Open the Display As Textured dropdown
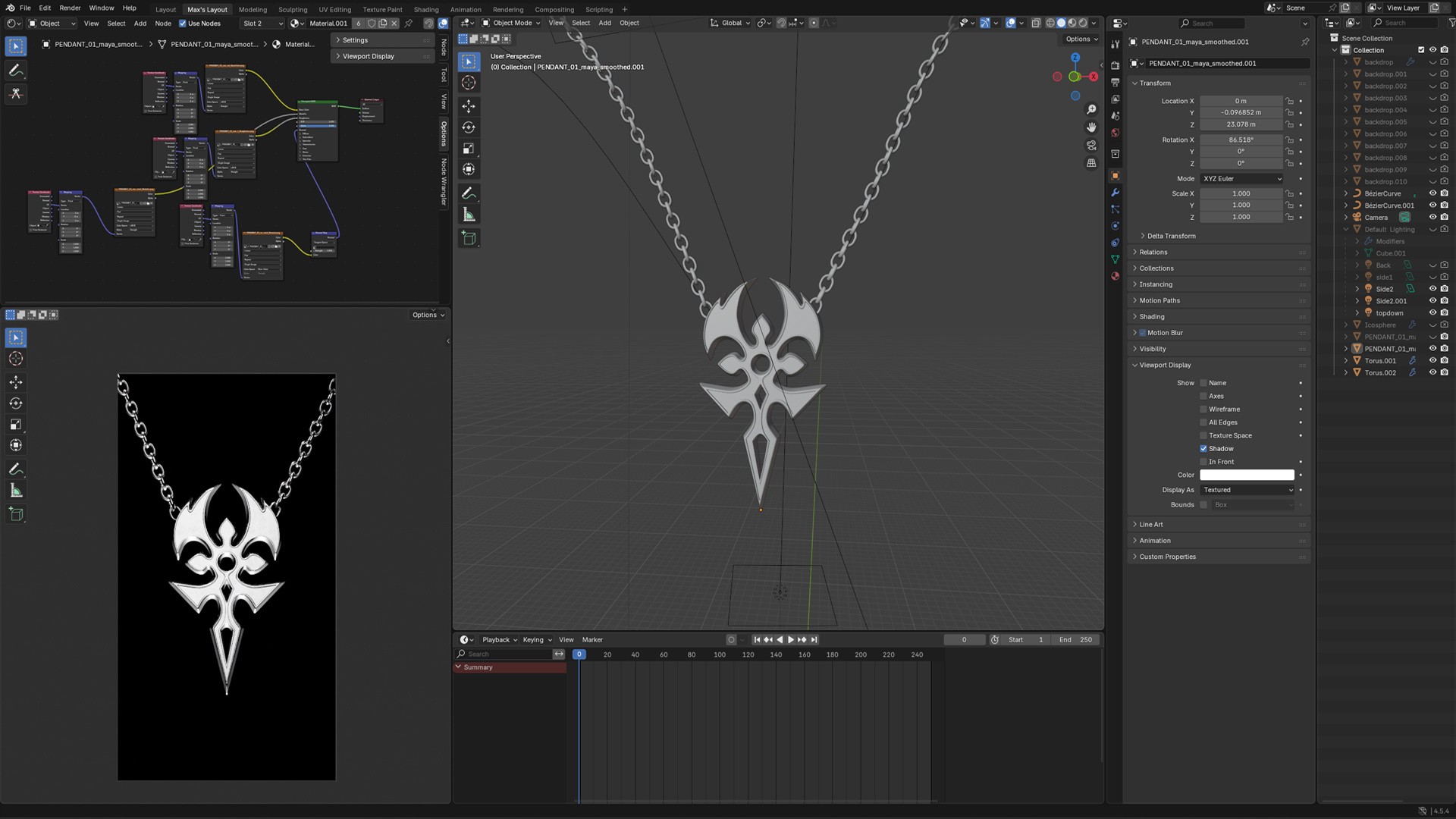This screenshot has width=1456, height=819. 1247,490
